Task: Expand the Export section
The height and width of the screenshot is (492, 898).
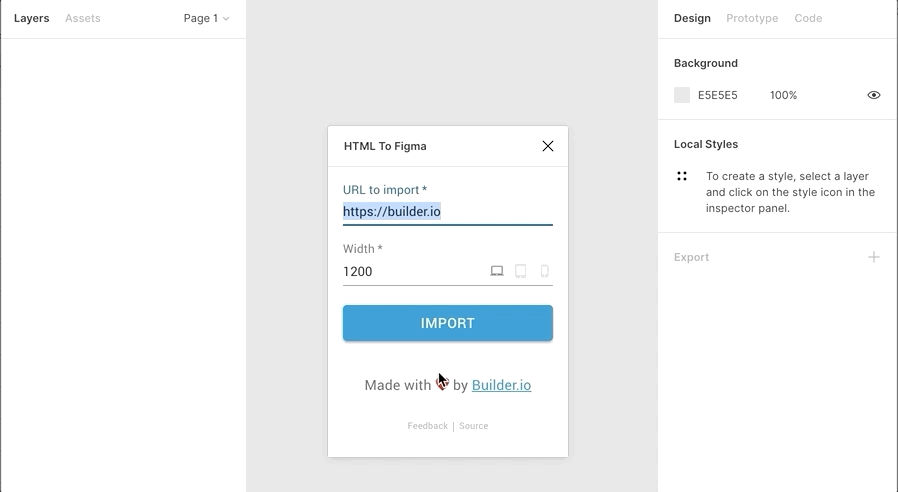Action: [691, 257]
